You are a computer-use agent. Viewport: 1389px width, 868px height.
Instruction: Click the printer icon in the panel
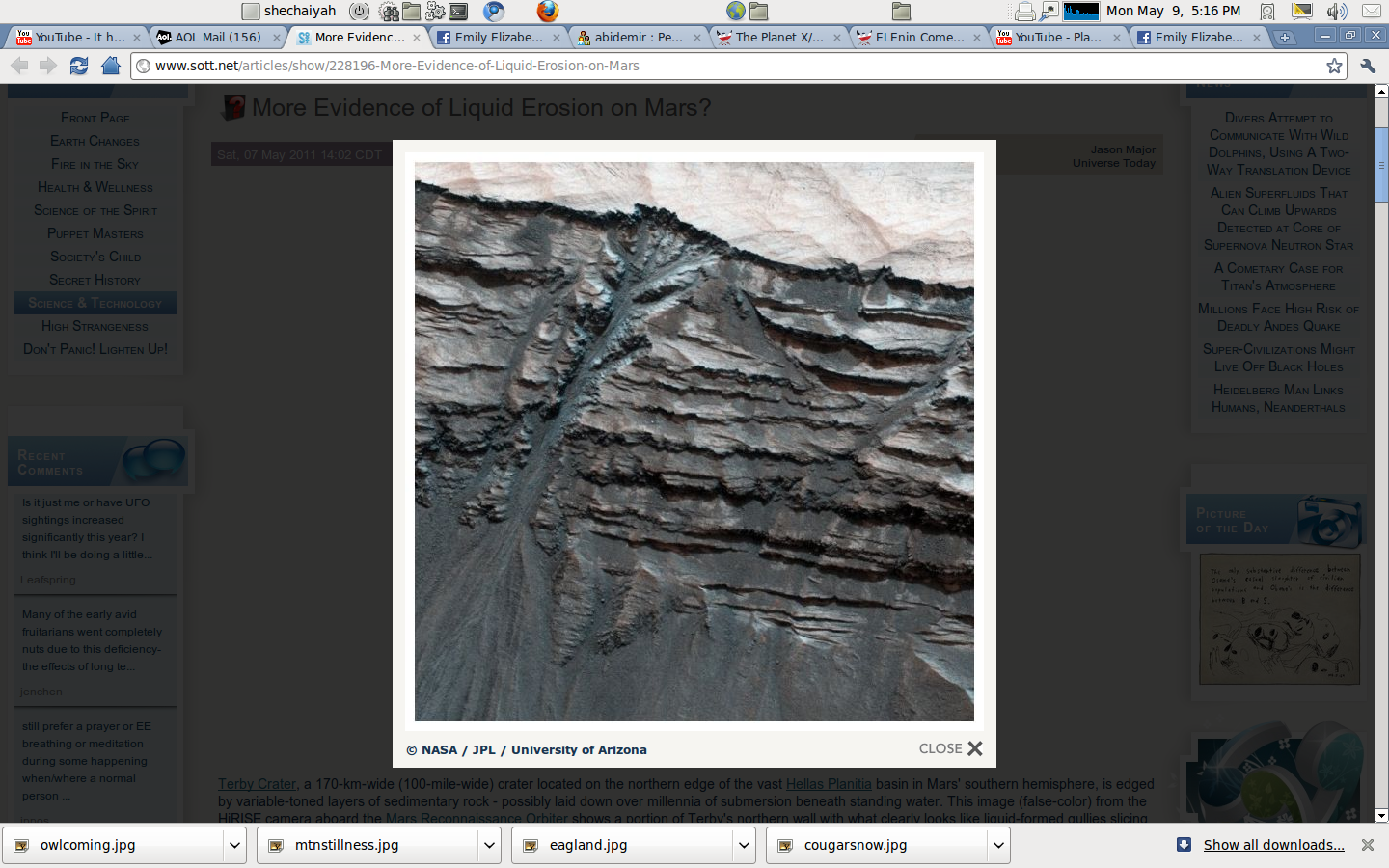tap(1024, 12)
